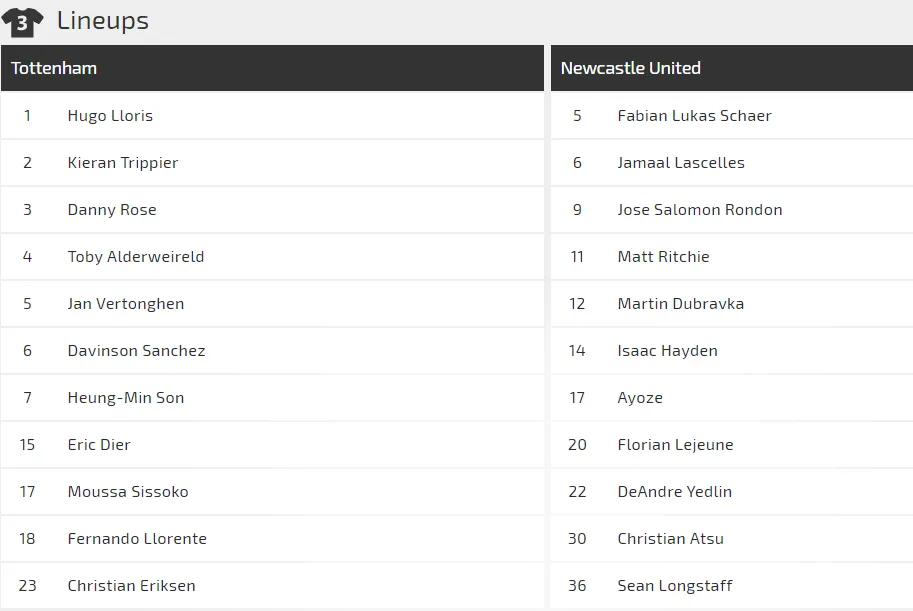The width and height of the screenshot is (913, 611).
Task: Click Jan Vertonghen in Tottenham lineup
Action: coord(125,304)
